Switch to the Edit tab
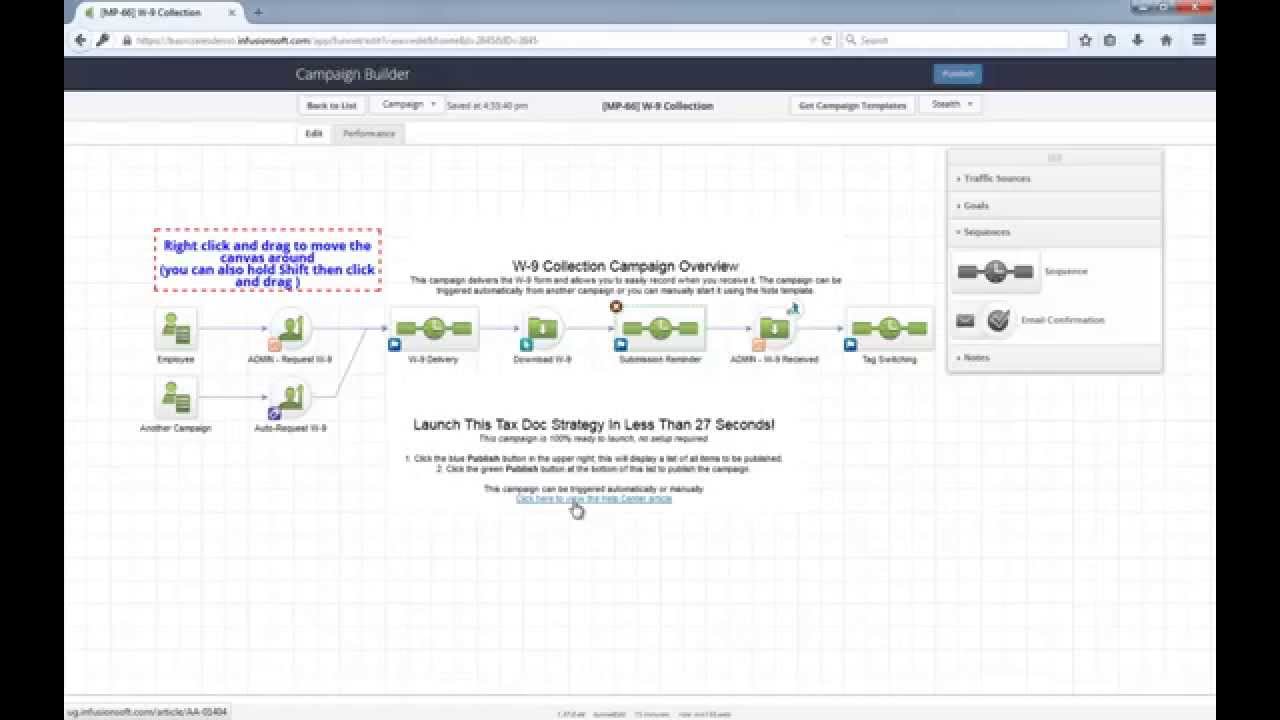1280x720 pixels. coord(314,133)
